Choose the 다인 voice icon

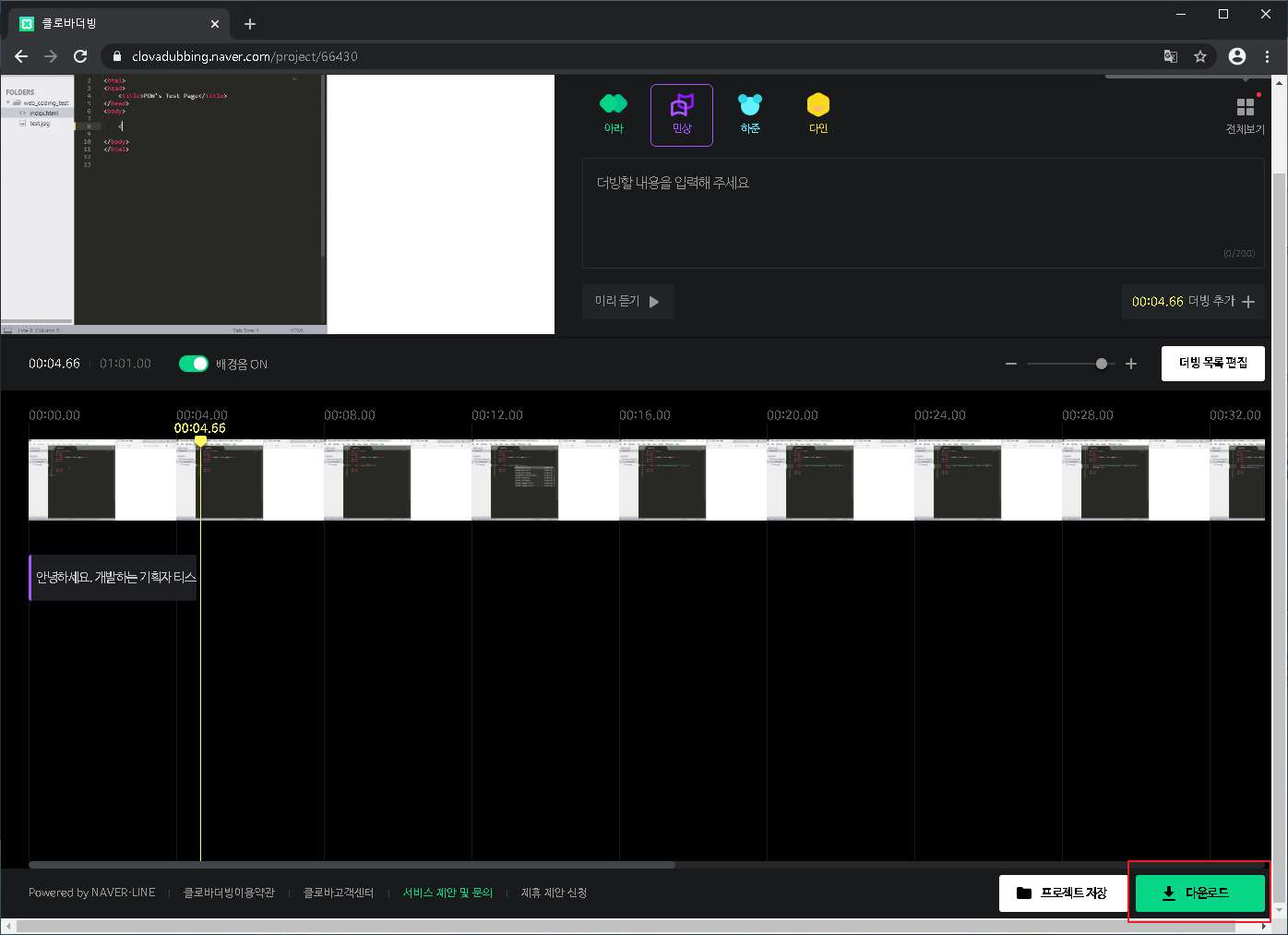click(818, 114)
